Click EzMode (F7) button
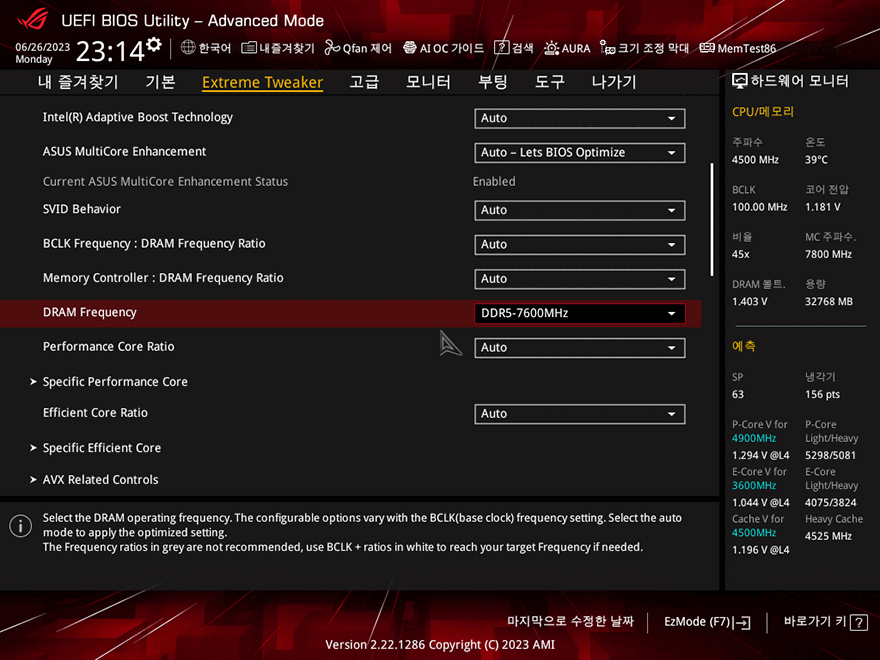This screenshot has width=880, height=660. tap(707, 622)
